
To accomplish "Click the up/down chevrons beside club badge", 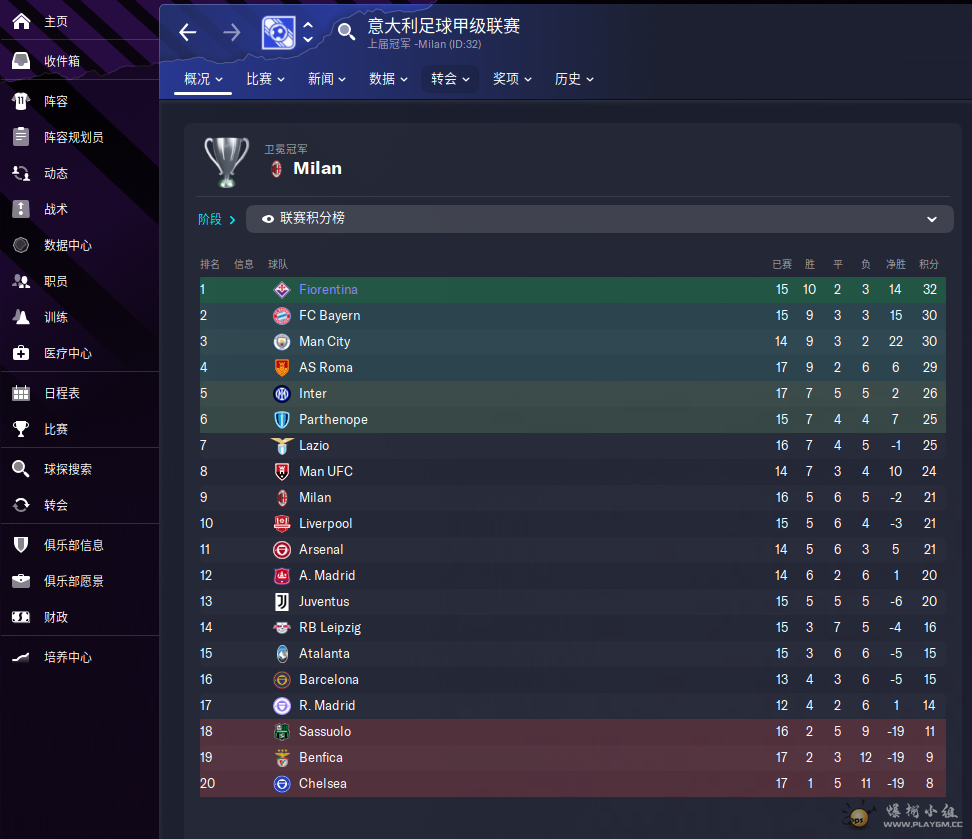I will pyautogui.click(x=308, y=33).
